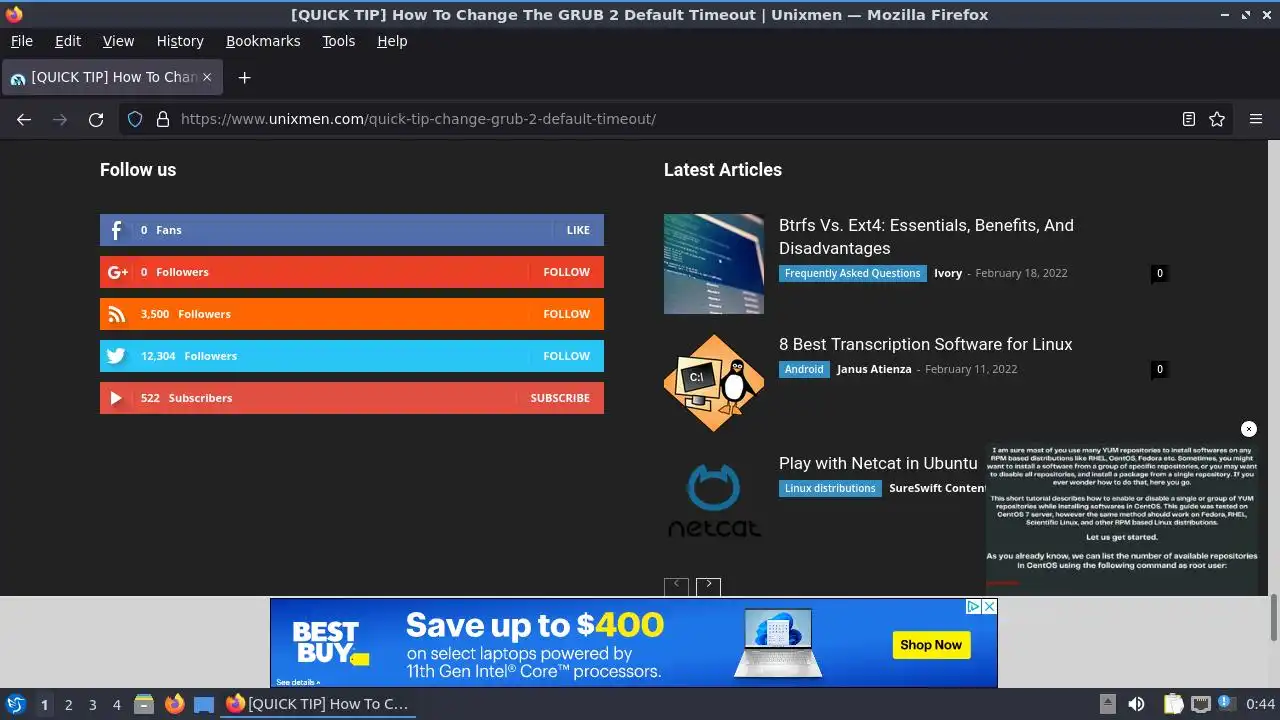
Task: Close the floating video overlay
Action: (x=1249, y=429)
